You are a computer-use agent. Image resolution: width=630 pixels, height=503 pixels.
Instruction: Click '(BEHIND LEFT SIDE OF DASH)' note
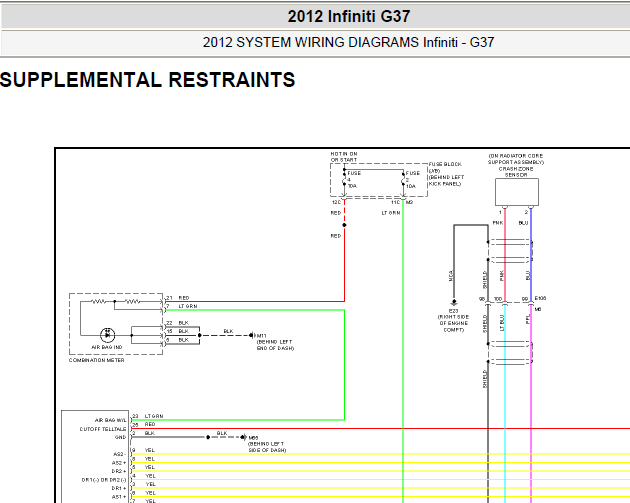[x=267, y=447]
